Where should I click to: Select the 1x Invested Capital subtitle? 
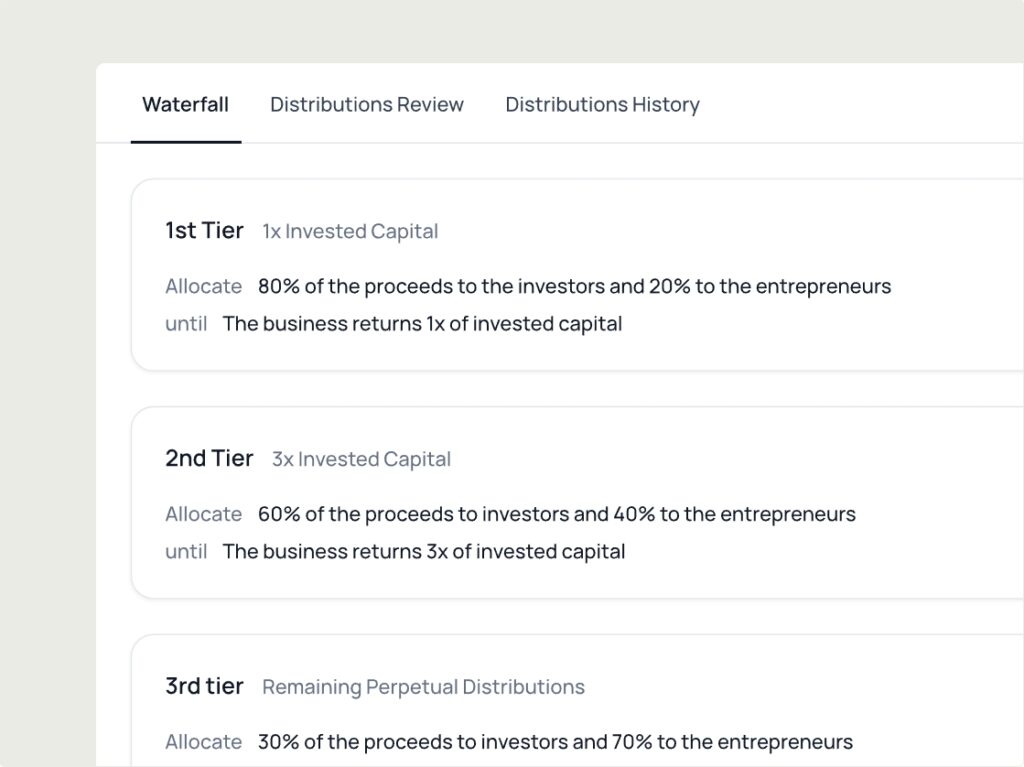[x=350, y=232]
